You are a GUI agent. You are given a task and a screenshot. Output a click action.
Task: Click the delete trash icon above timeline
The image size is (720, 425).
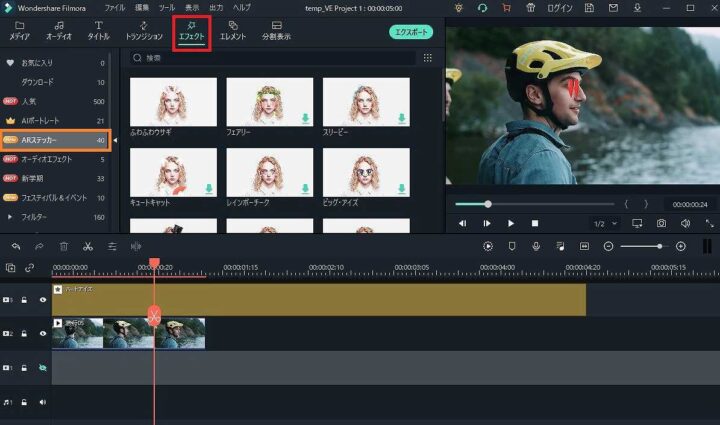tap(64, 246)
